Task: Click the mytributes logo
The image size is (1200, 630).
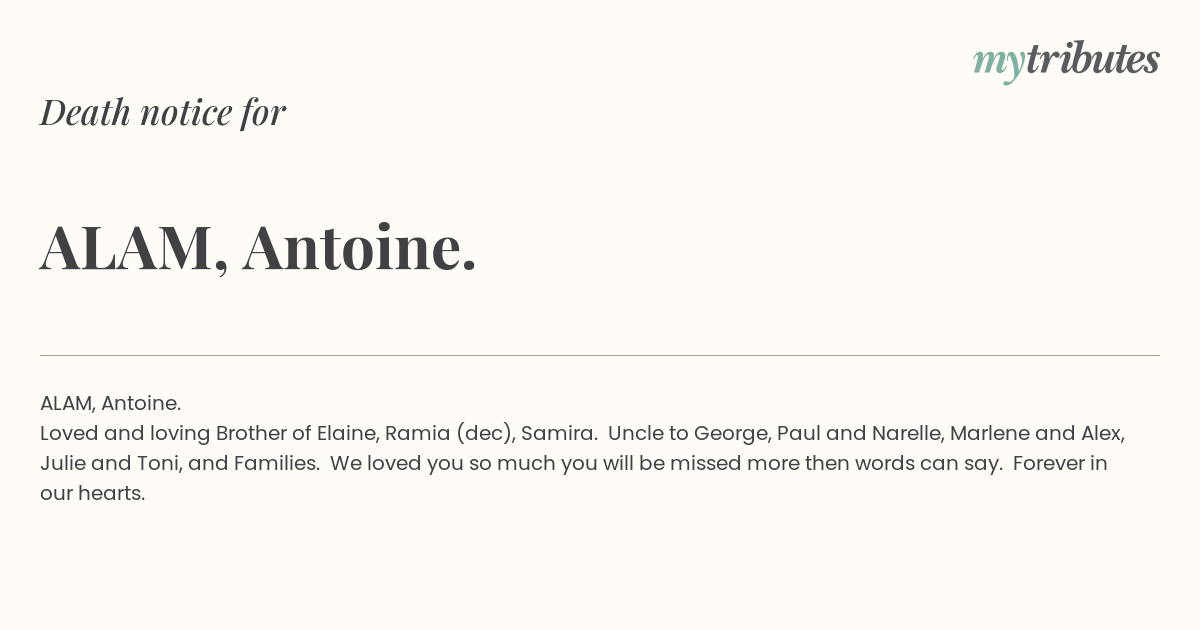Action: tap(1066, 61)
